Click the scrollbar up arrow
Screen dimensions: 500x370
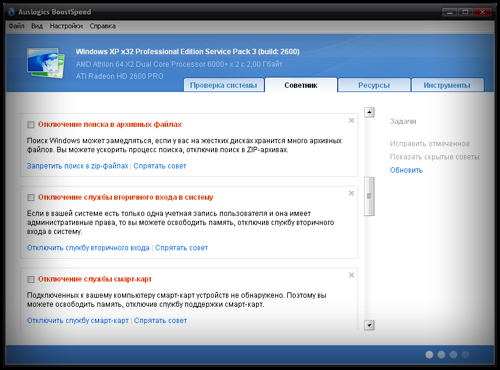[x=369, y=112]
